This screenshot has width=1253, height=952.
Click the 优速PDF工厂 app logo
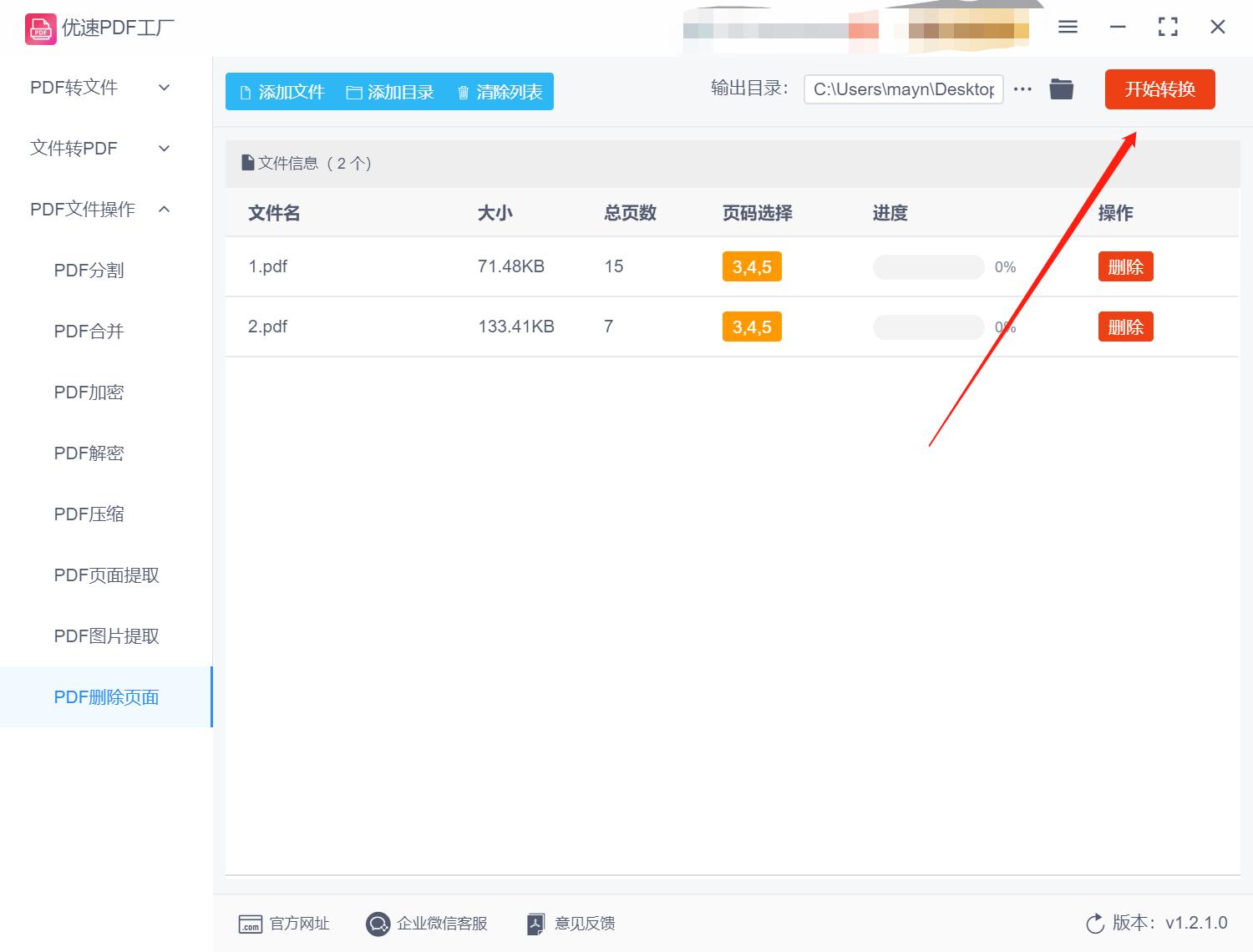pyautogui.click(x=39, y=28)
